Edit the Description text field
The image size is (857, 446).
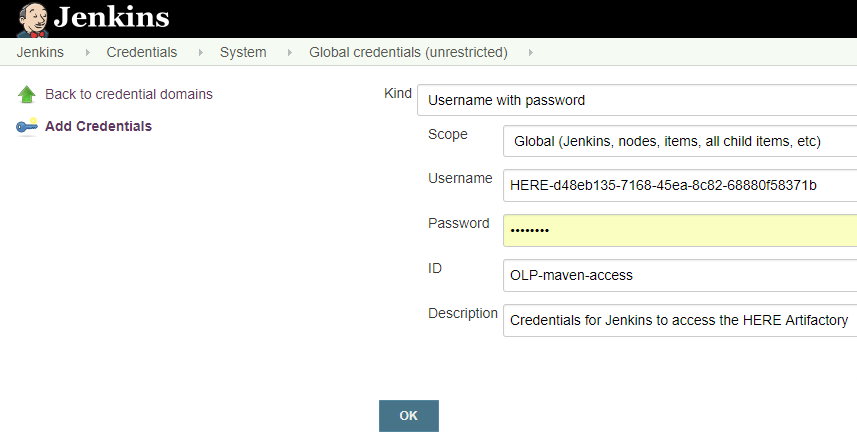click(x=680, y=320)
